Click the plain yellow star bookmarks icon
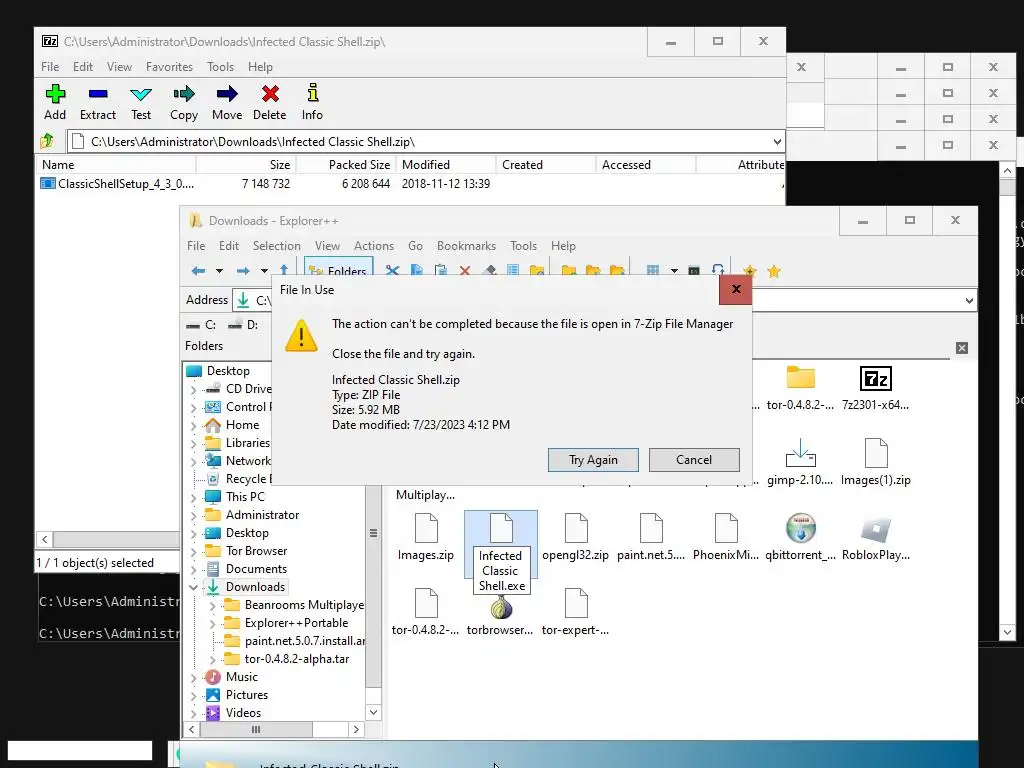1024x768 pixels. click(774, 271)
